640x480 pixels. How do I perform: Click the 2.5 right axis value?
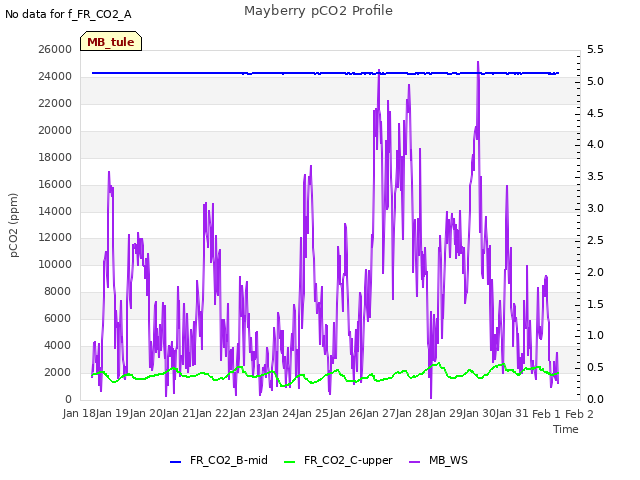click(x=595, y=240)
